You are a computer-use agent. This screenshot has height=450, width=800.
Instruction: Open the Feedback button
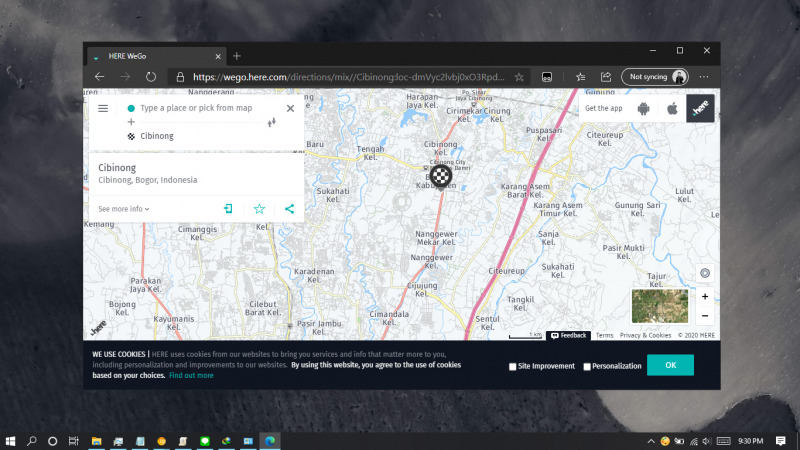click(x=568, y=335)
